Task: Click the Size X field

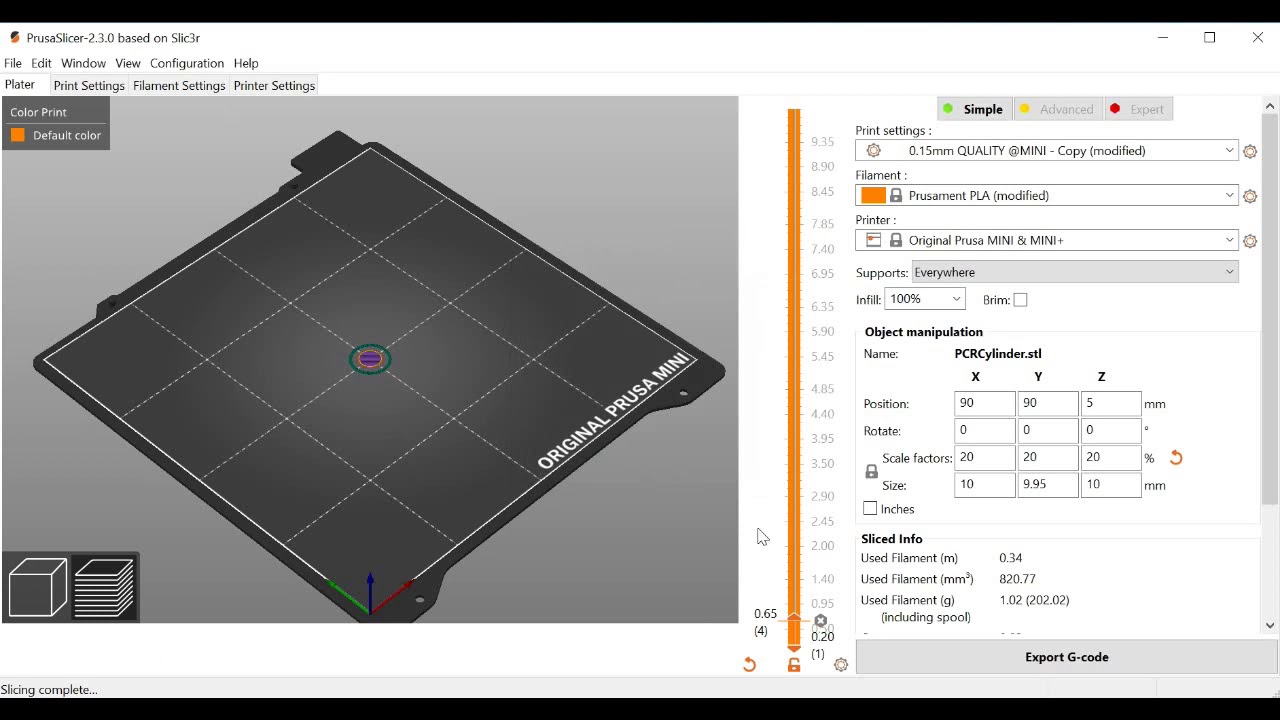Action: point(985,485)
